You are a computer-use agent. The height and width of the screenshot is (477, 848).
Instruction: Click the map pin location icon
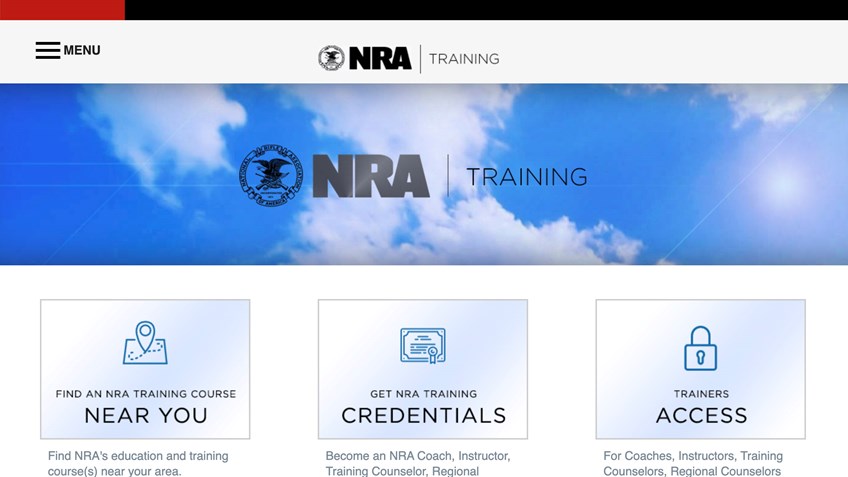pyautogui.click(x=145, y=342)
